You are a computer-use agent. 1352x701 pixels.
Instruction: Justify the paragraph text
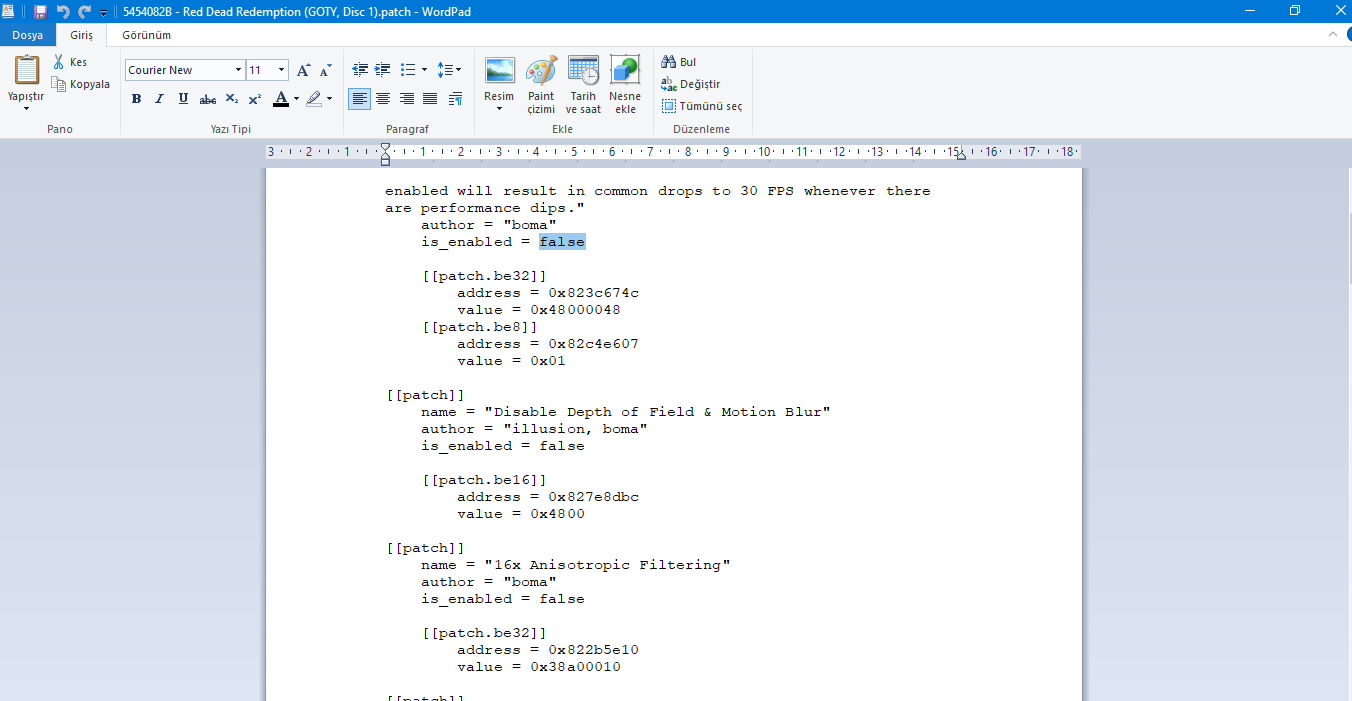coord(430,98)
